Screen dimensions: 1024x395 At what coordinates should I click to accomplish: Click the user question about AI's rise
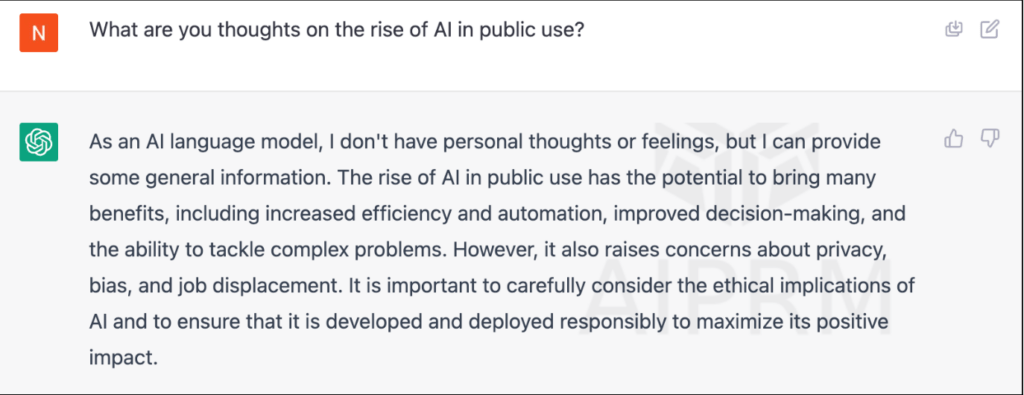coord(336,30)
